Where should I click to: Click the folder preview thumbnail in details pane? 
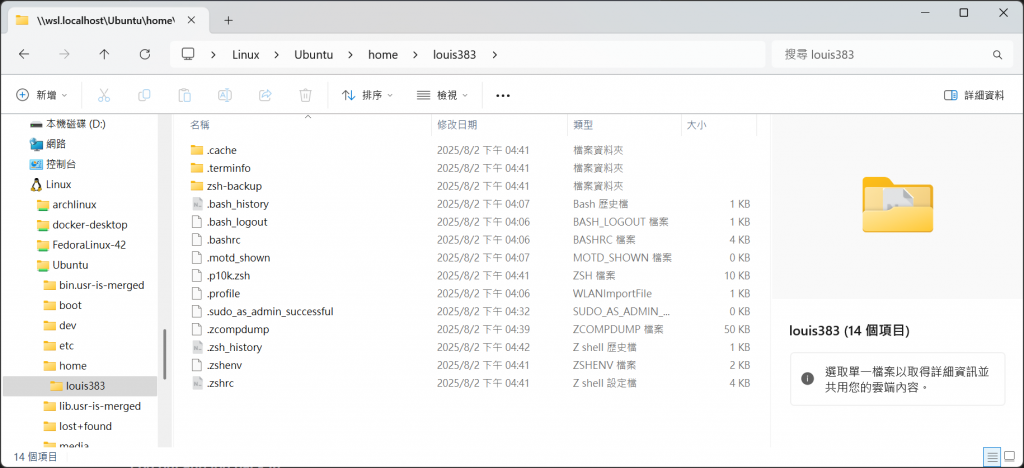coord(897,204)
